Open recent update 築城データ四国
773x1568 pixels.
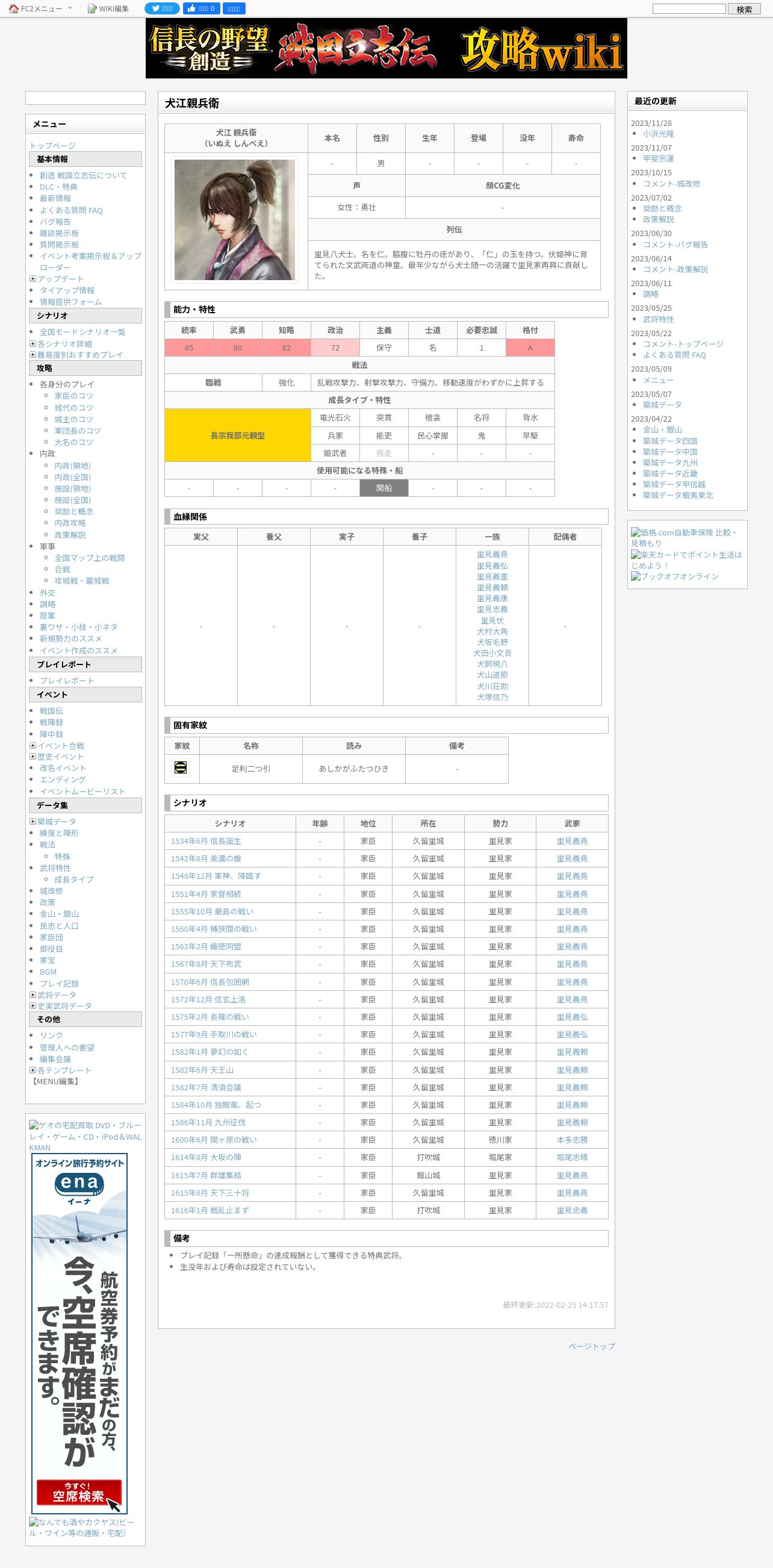[670, 441]
